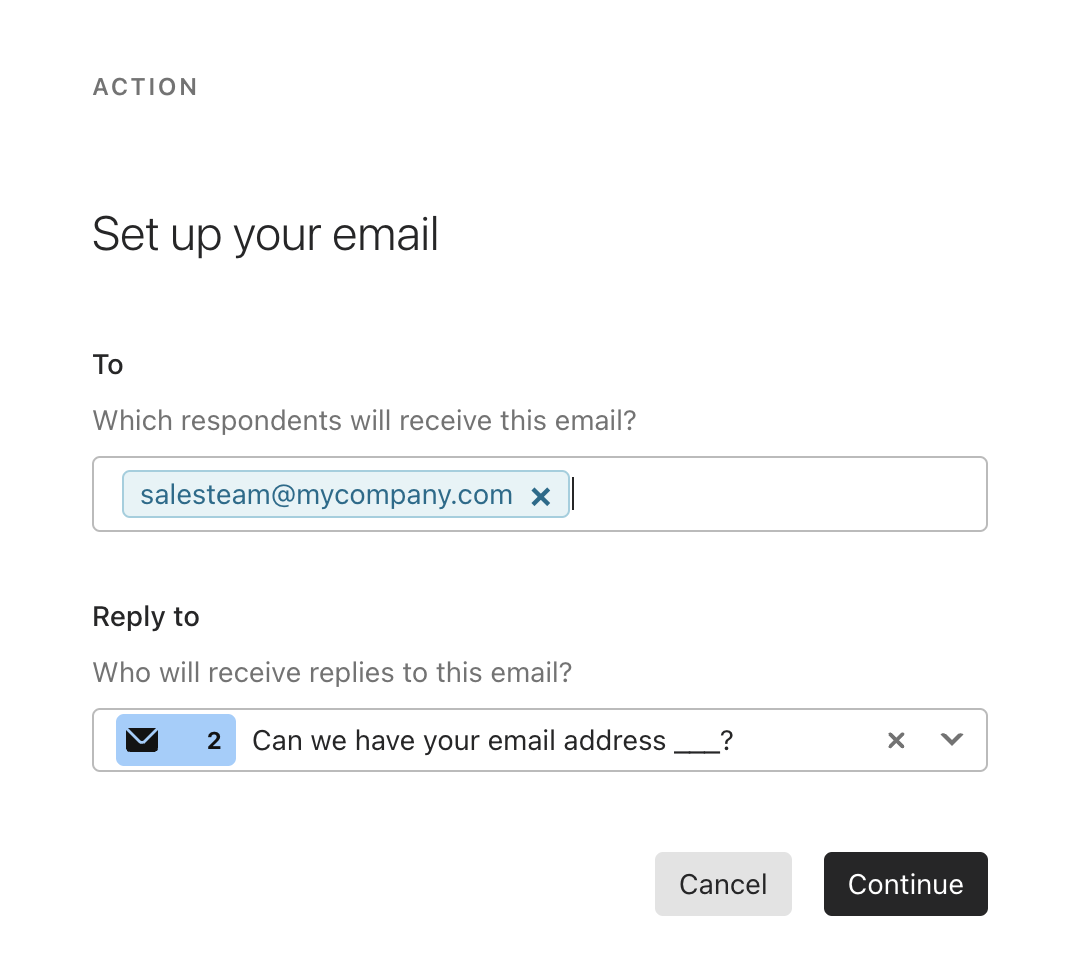Open the Reply to question selector
This screenshot has height=978, width=1084.
tap(540, 740)
